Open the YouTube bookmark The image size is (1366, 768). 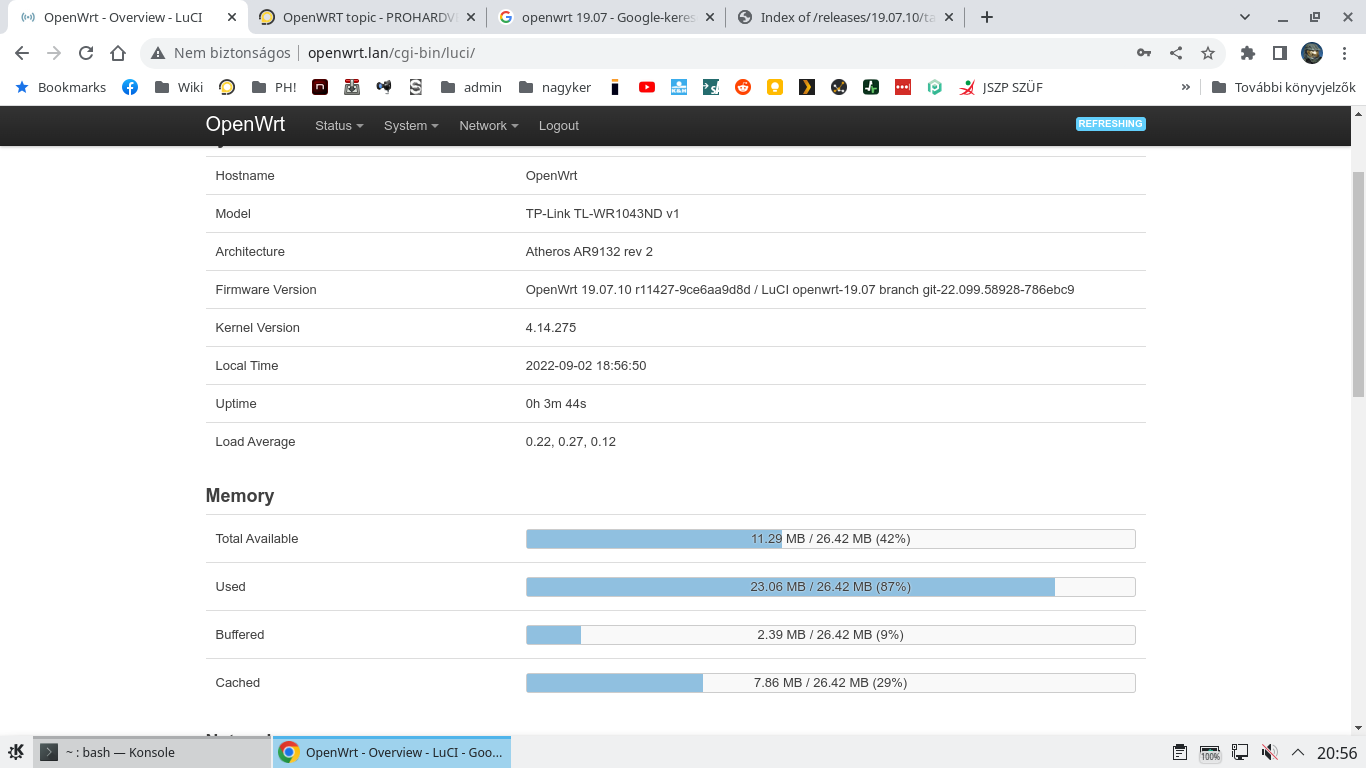tap(647, 87)
